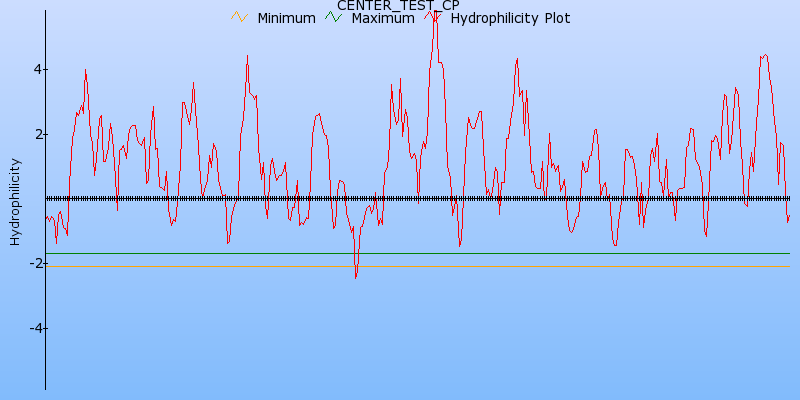Click the y-axis tick label 2

point(38,134)
